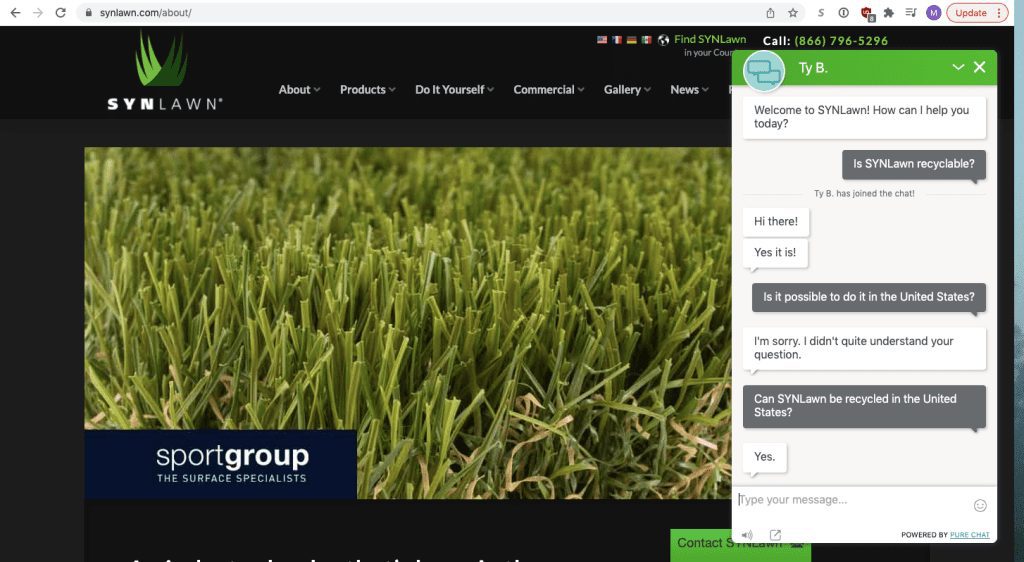Minimize the Ty B. chat with the chevron
Screen dimensions: 1024x562
[957, 67]
